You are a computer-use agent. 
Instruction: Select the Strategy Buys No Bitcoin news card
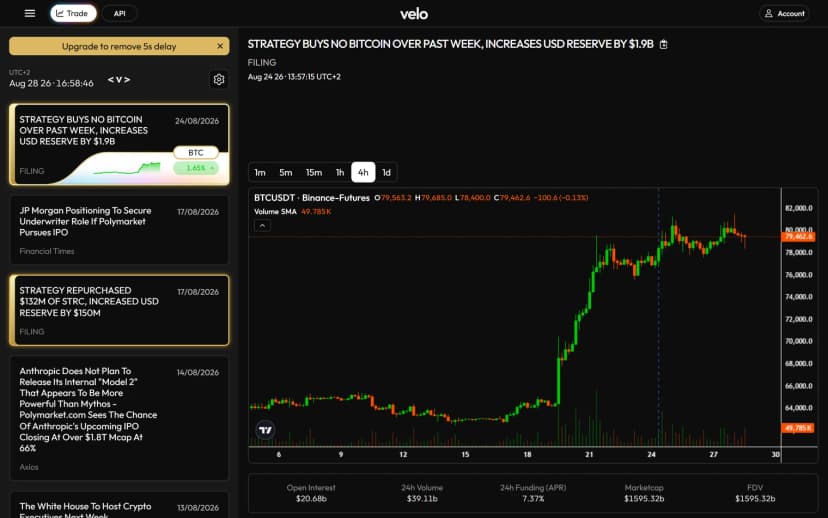coord(119,144)
